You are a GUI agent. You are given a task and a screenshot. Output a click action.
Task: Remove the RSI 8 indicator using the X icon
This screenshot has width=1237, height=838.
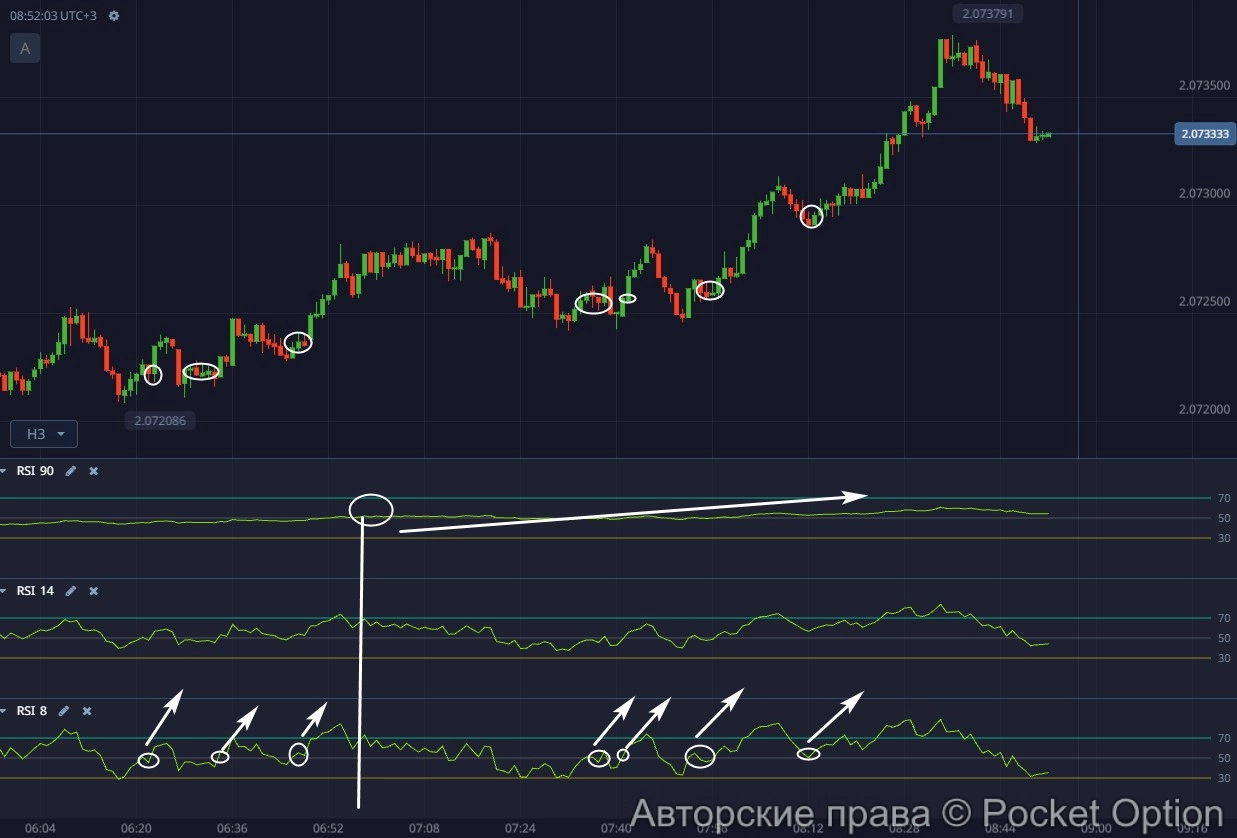(x=85, y=710)
